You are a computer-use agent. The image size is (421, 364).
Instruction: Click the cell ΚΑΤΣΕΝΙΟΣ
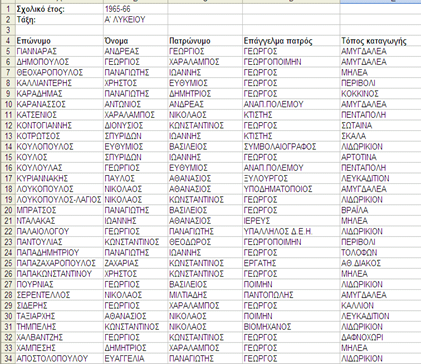[59, 115]
